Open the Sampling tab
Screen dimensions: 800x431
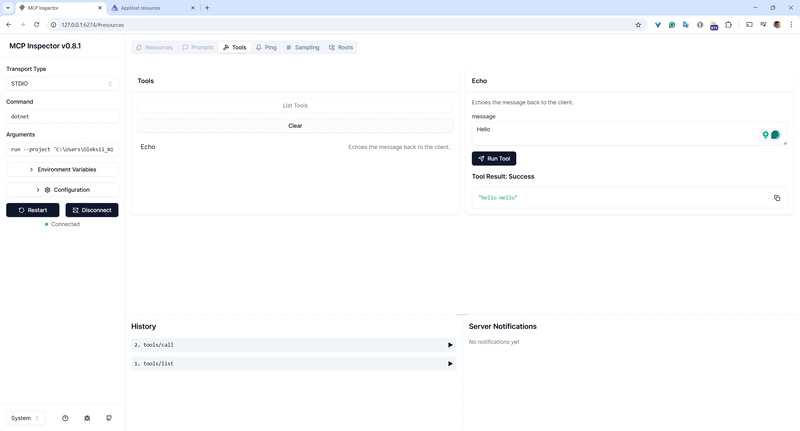(303, 47)
